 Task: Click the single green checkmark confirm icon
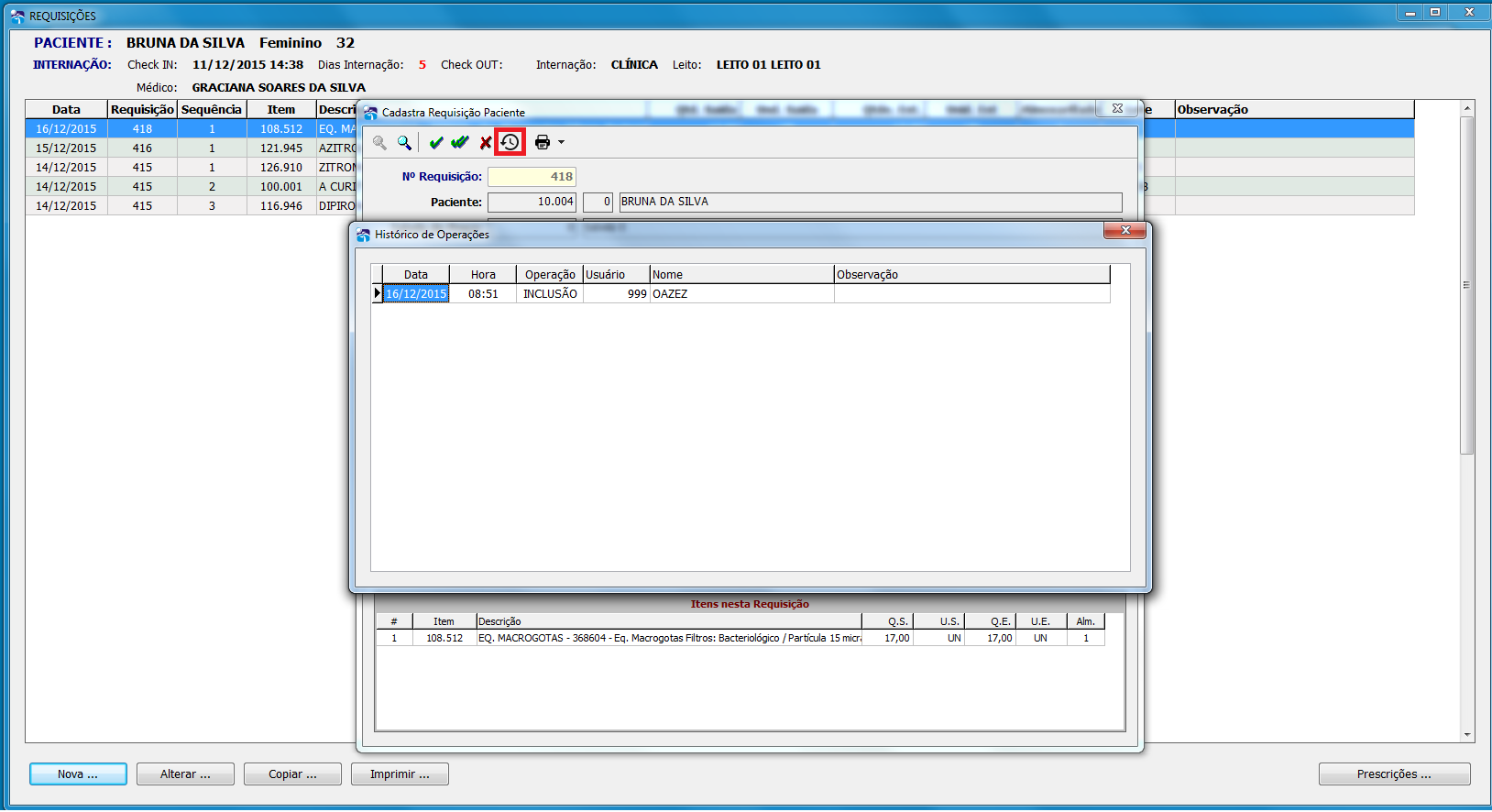pos(436,142)
